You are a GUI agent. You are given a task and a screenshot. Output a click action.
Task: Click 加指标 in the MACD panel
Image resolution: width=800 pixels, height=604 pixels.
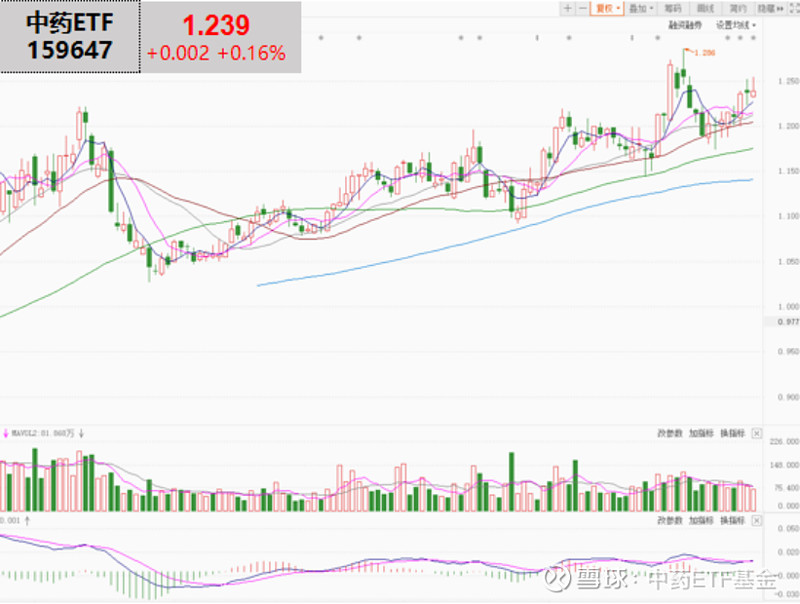tap(701, 520)
